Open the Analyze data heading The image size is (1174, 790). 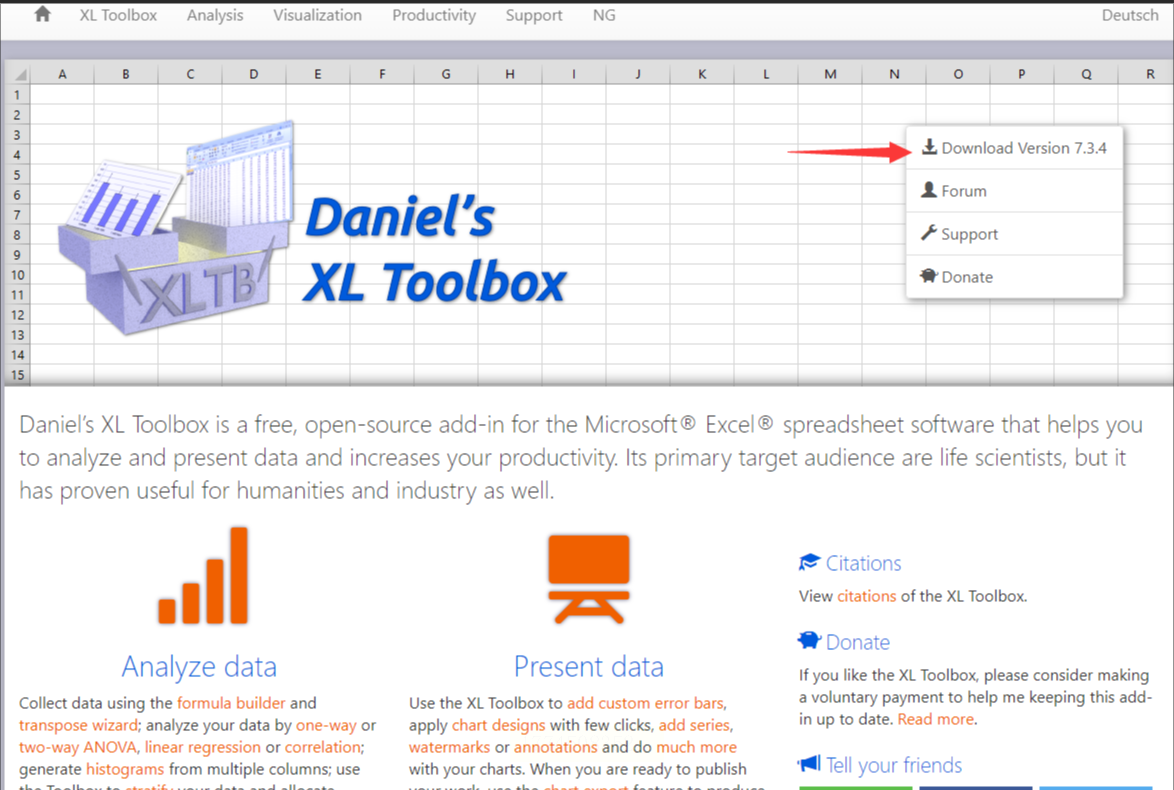(199, 666)
